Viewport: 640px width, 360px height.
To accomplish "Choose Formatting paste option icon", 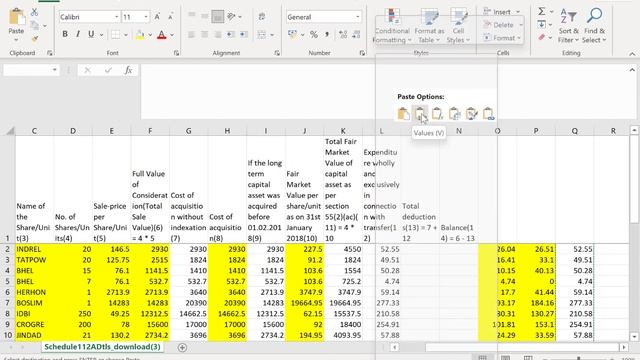I will tap(471, 113).
